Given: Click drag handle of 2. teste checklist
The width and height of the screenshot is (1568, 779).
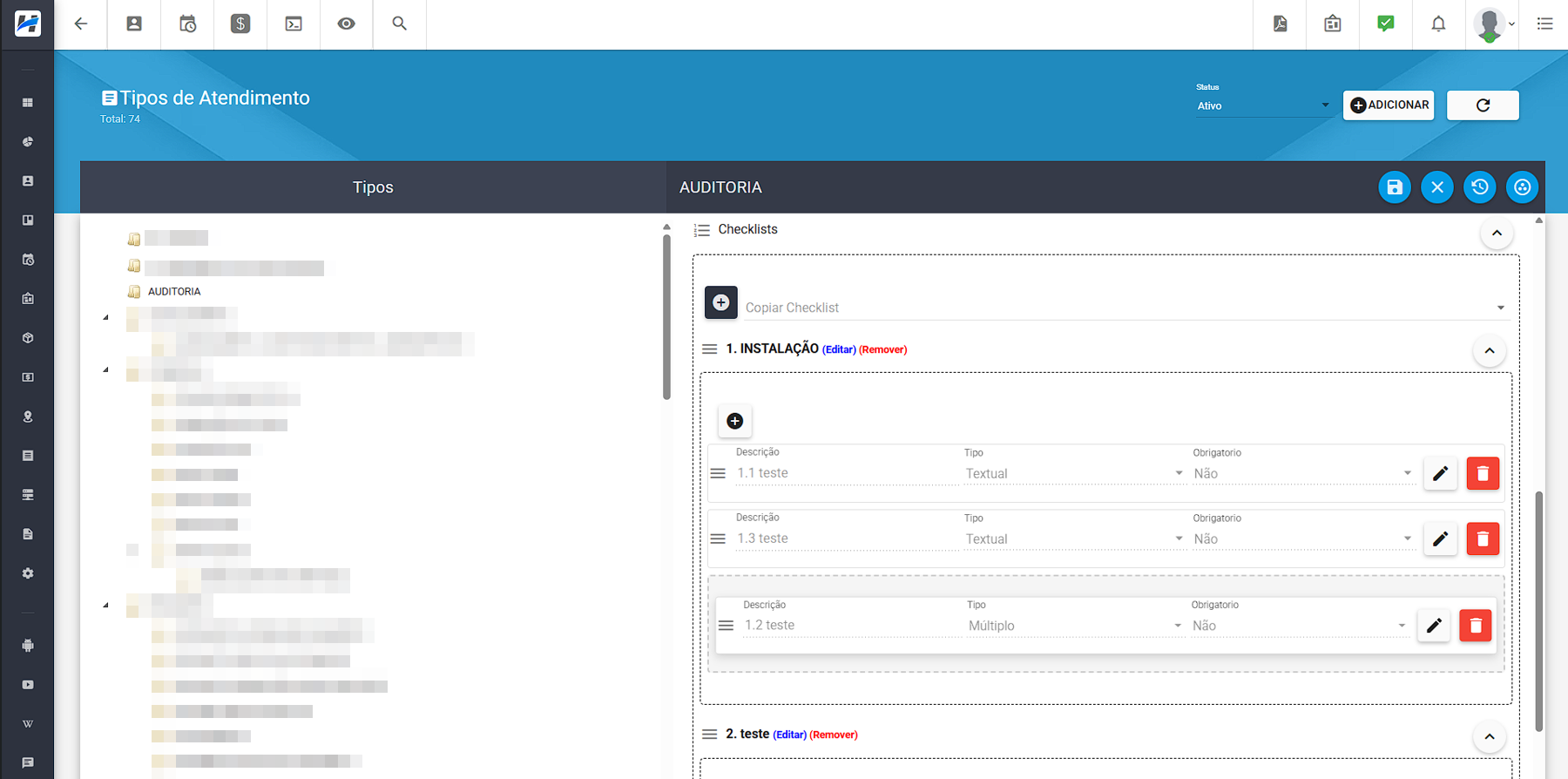Looking at the screenshot, I should pos(710,735).
